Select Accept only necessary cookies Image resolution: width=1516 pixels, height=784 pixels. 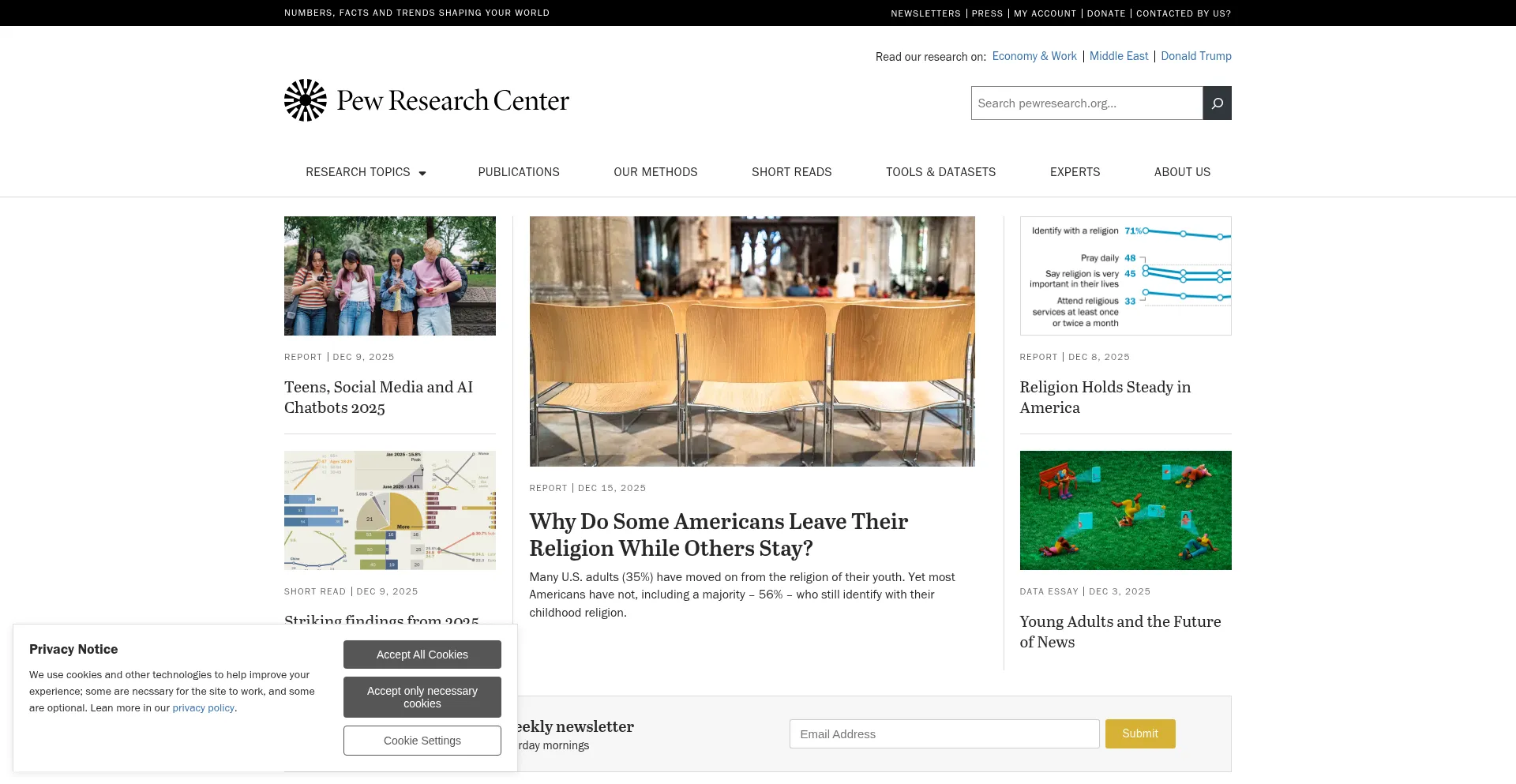(422, 697)
